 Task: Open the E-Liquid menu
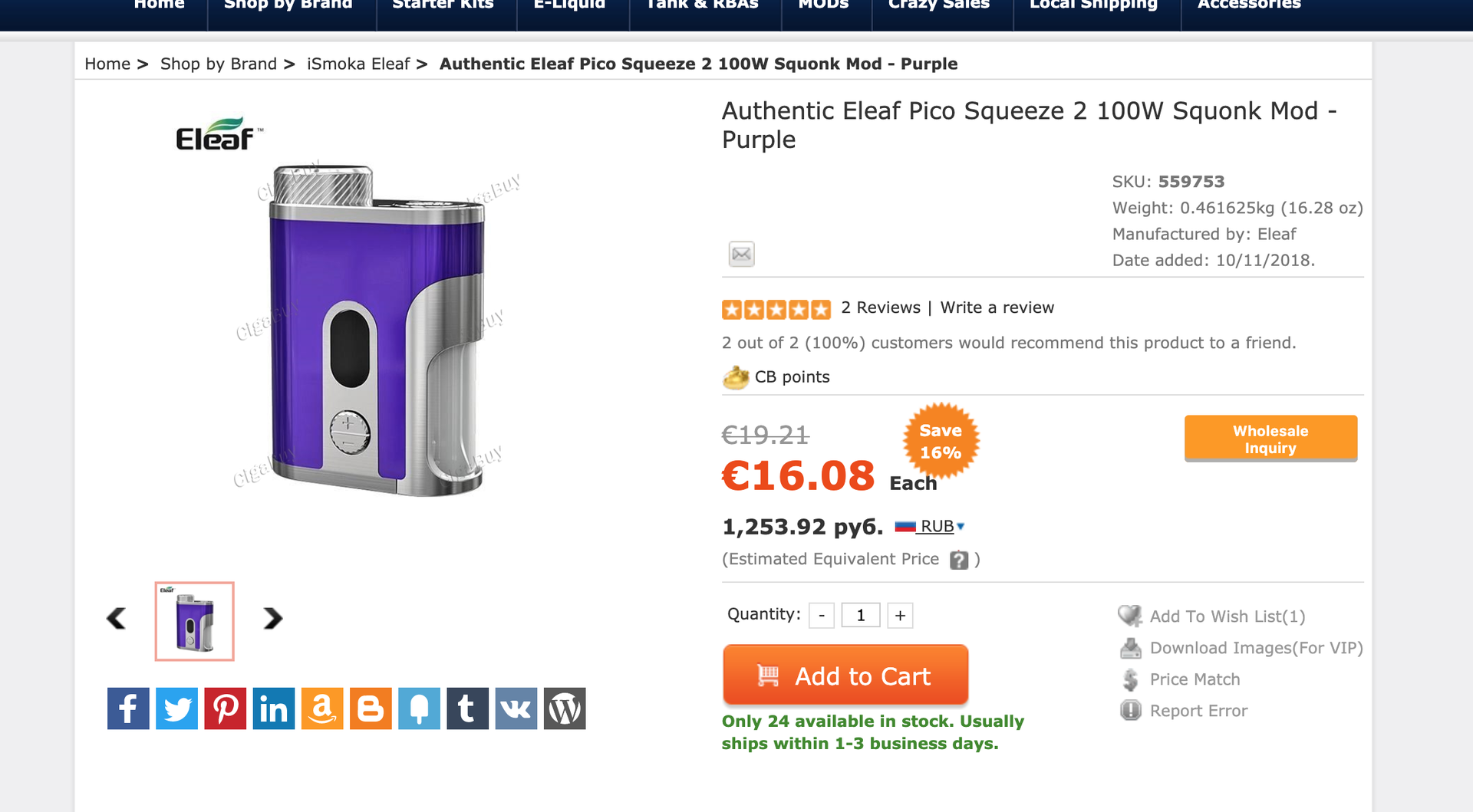[569, 6]
